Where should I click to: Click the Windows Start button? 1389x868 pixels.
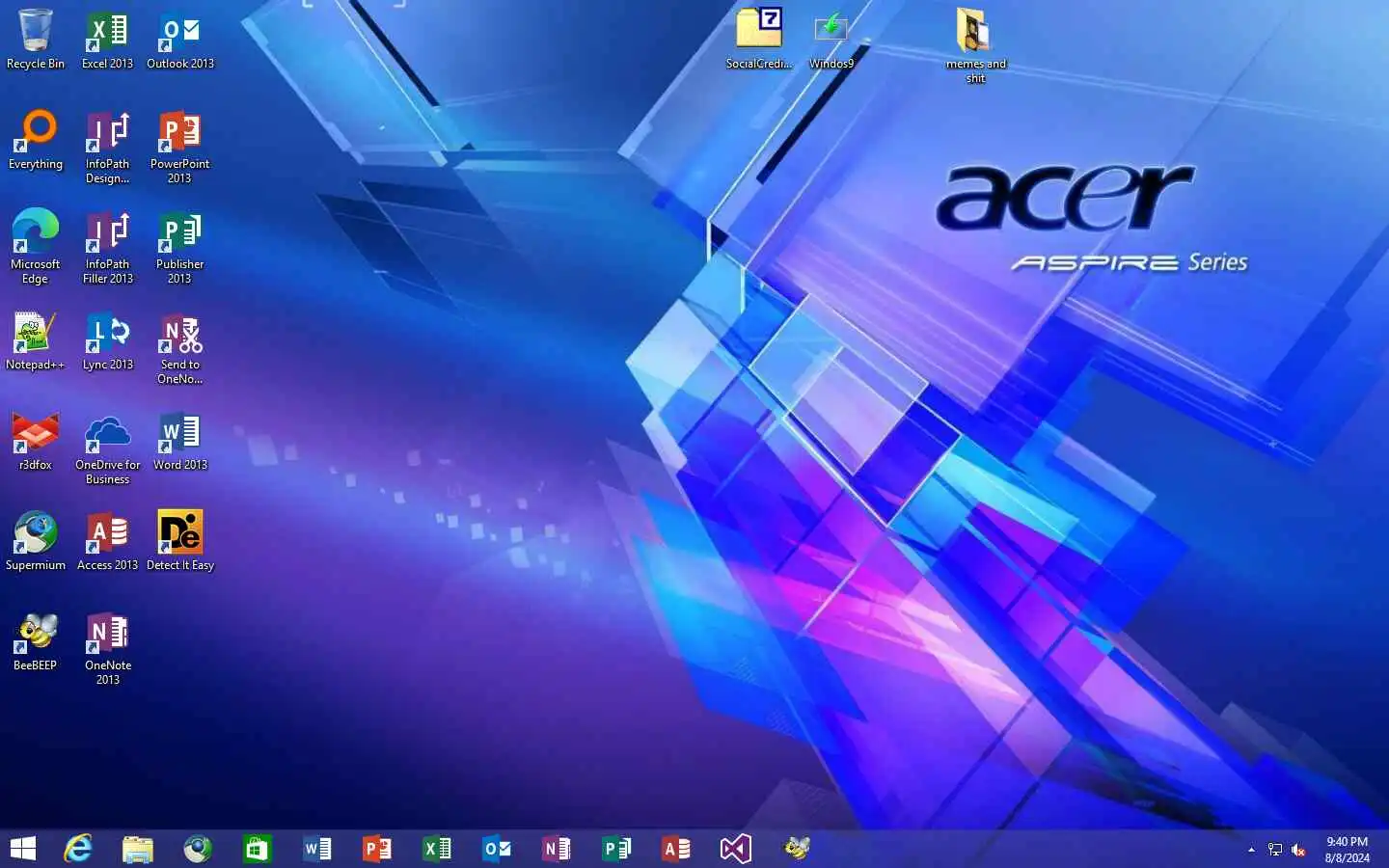pyautogui.click(x=22, y=849)
